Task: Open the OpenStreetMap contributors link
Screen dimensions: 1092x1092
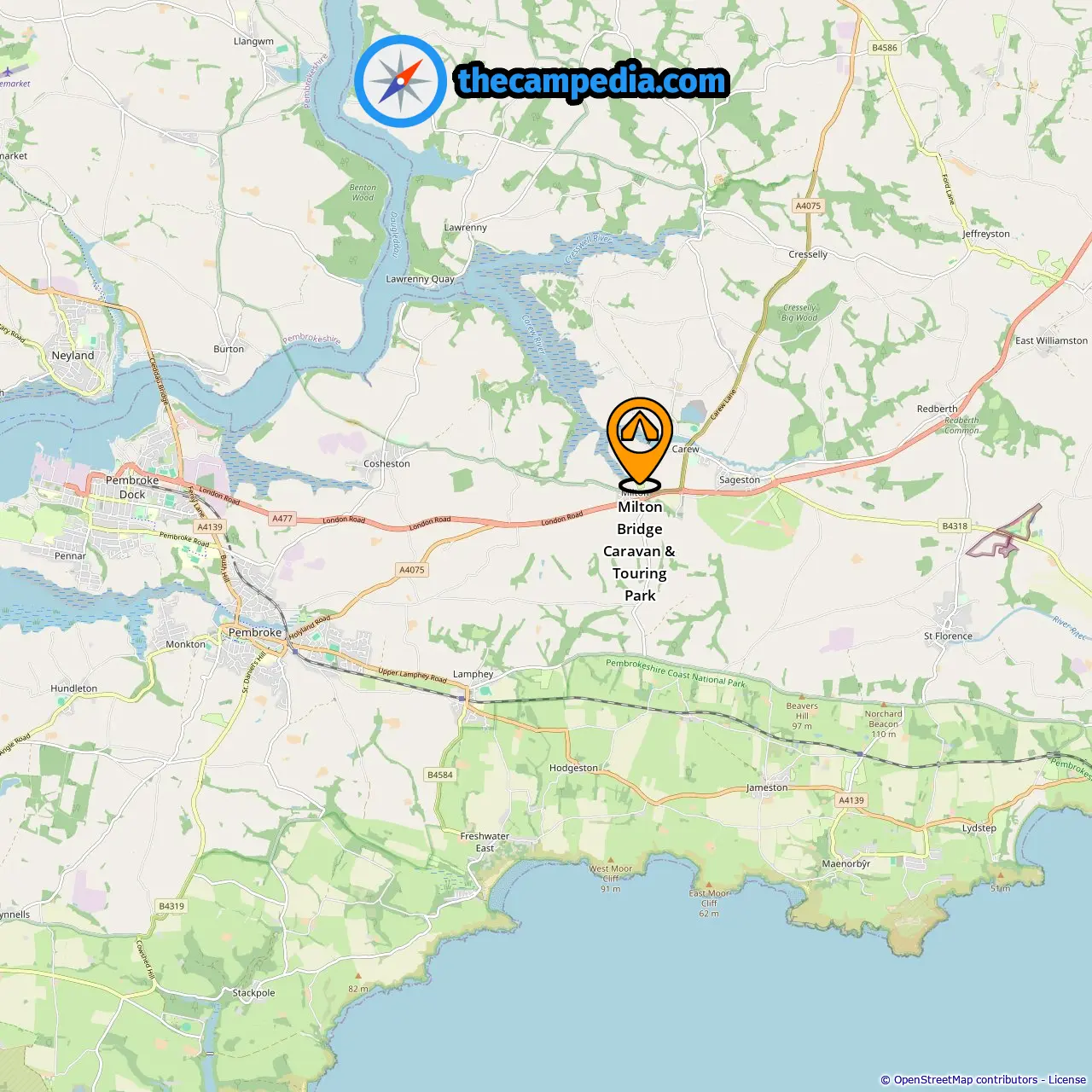Action: 966,1079
